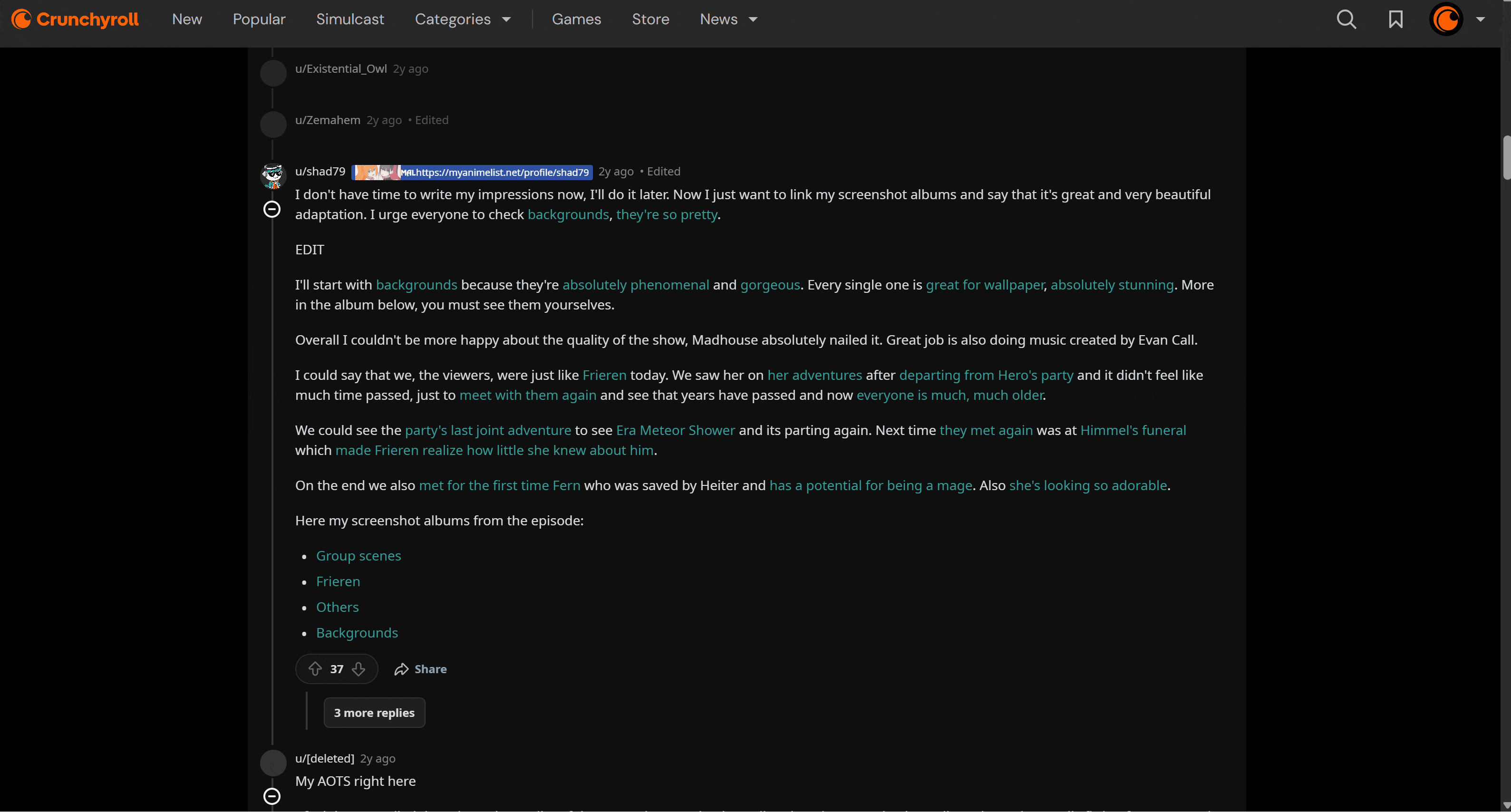This screenshot has width=1511, height=812.
Task: Click the Crunchyroll logo in header
Action: (x=75, y=19)
